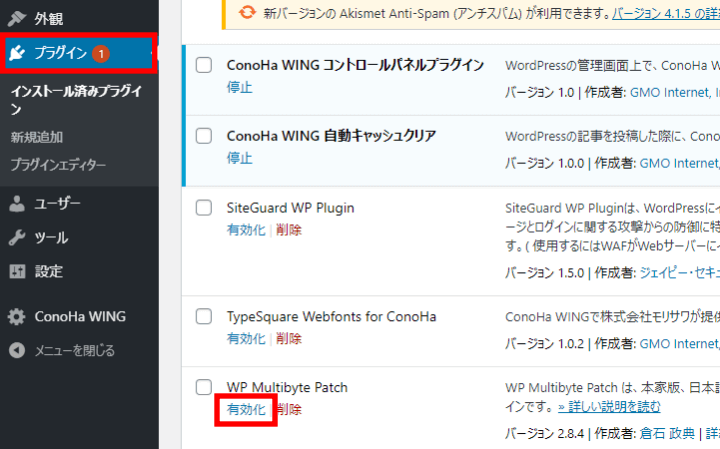Click 有効化 for WP Multibyte Patch
Screen dimensions: 720x449
pos(246,409)
